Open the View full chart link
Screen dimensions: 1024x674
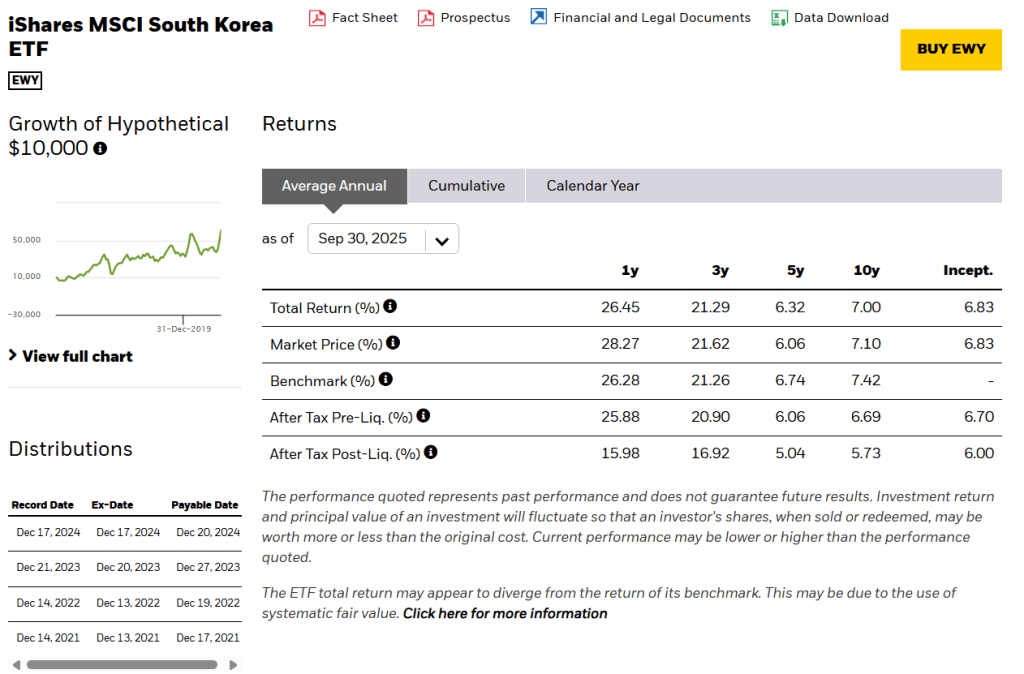click(x=77, y=357)
